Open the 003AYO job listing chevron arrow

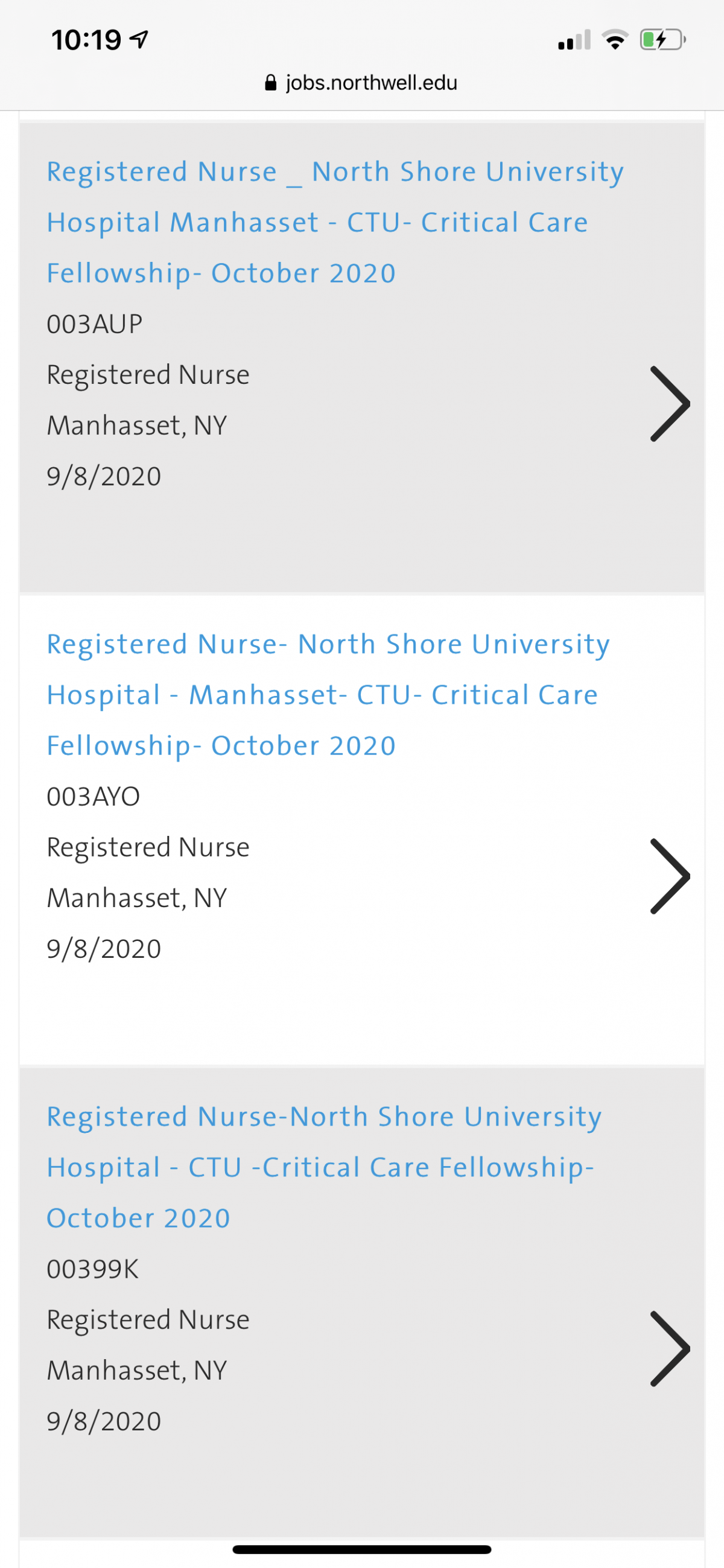[x=670, y=876]
